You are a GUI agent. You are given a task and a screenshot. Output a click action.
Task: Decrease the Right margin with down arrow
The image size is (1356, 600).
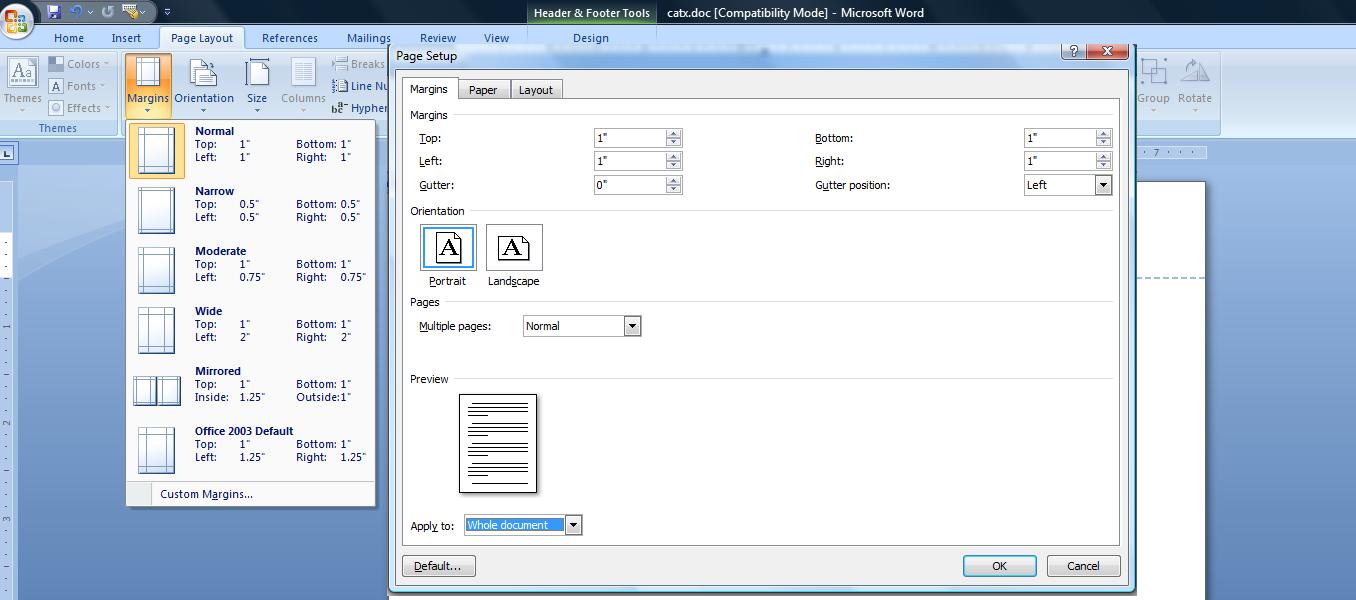tap(1104, 166)
